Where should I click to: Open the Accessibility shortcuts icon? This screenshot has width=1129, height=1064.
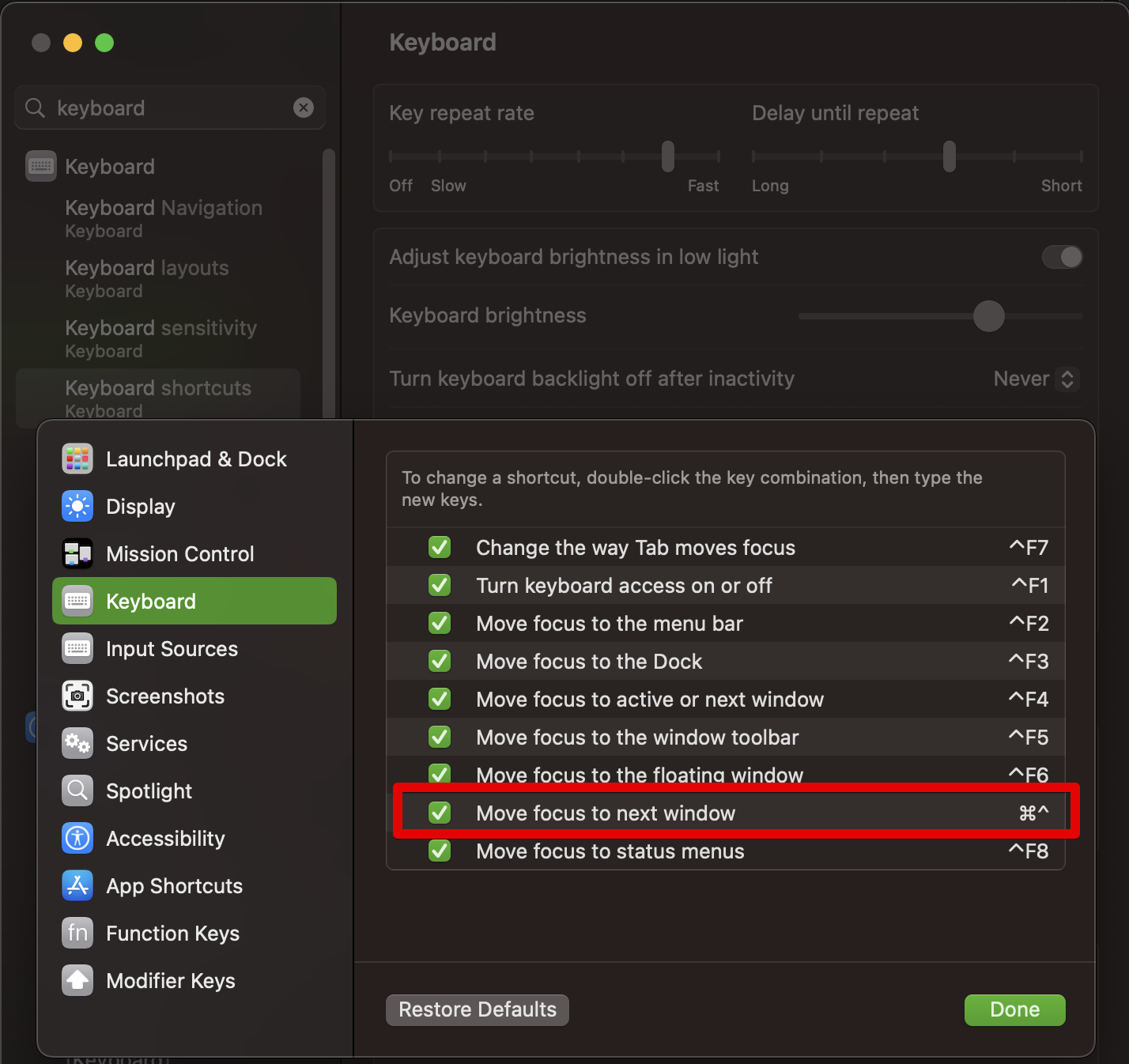click(x=77, y=839)
